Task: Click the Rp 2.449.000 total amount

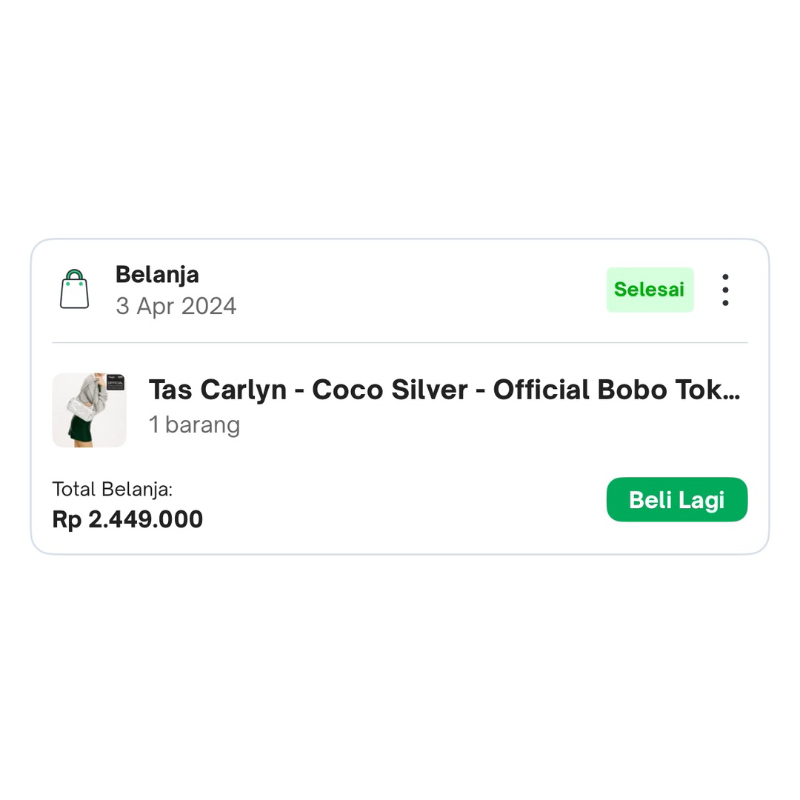Action: pos(127,520)
